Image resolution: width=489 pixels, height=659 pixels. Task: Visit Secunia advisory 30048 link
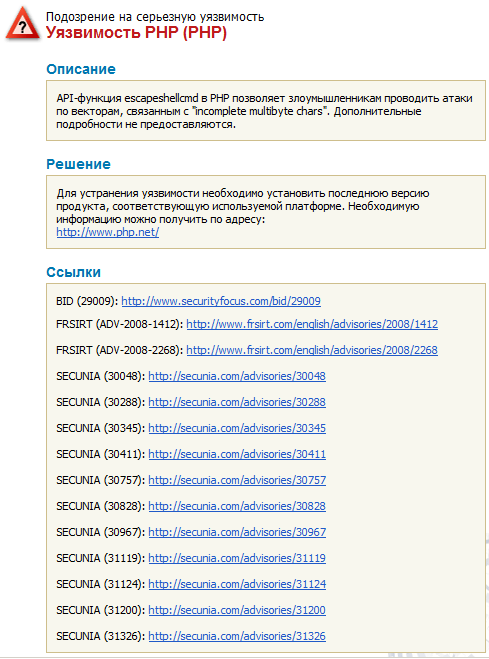(237, 376)
